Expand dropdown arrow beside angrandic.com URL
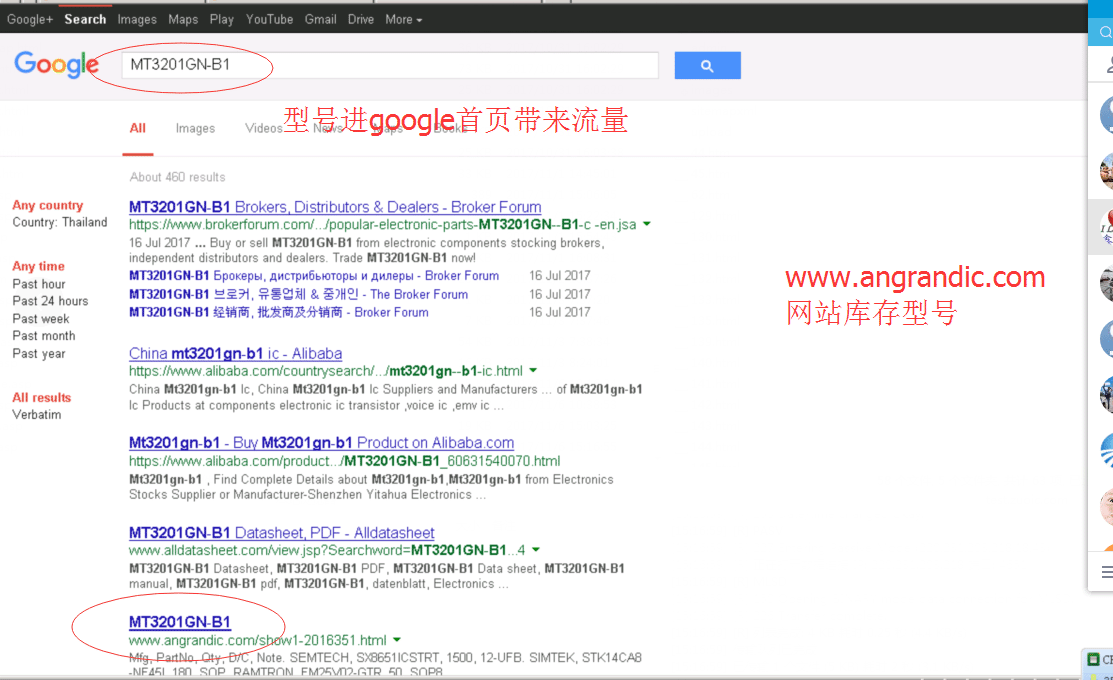 [x=397, y=640]
